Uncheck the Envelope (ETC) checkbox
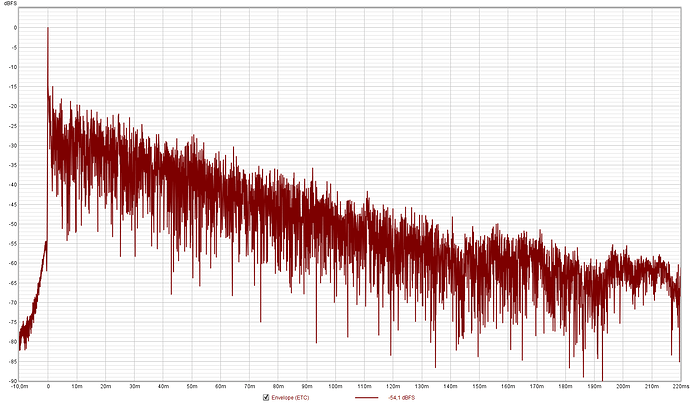Screen dimensions: 690x406 pos(266,397)
